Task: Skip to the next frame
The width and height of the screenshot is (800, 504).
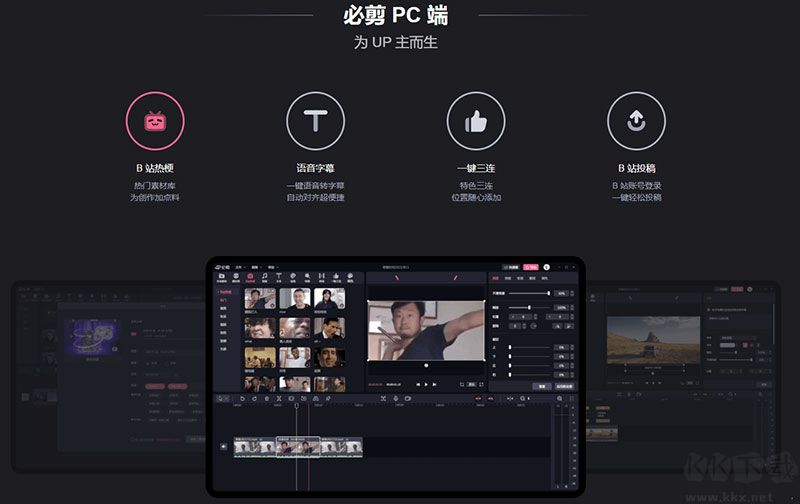Action: 434,384
